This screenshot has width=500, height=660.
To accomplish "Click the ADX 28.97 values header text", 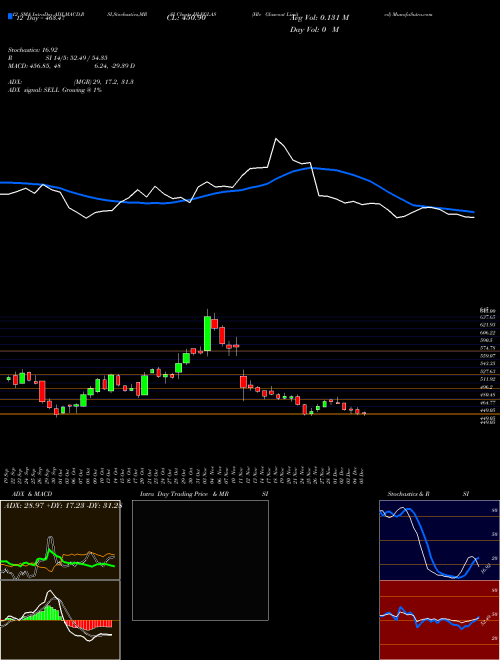I will coord(62,506).
